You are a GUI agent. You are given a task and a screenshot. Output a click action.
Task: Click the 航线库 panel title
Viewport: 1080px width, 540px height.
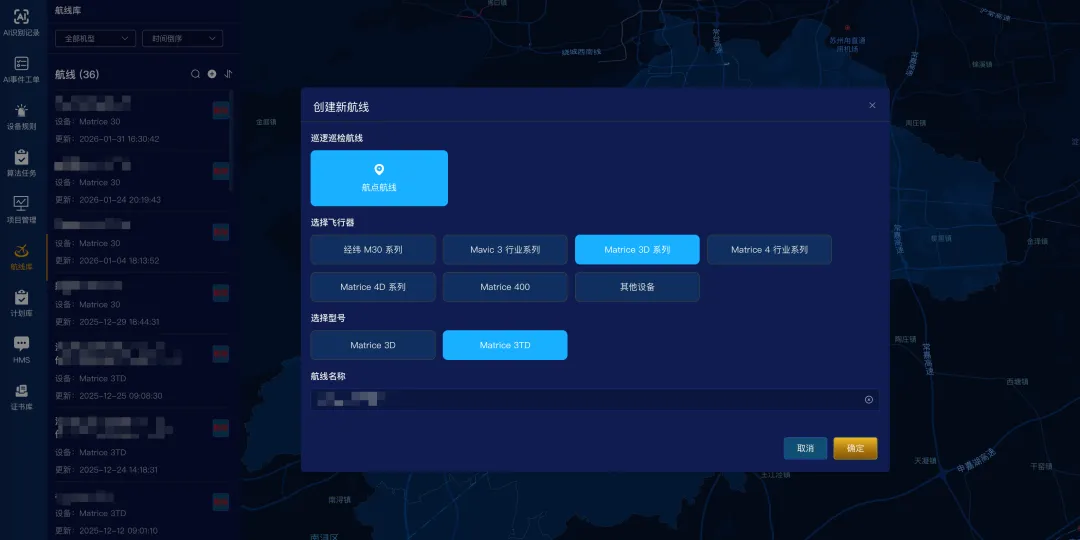pos(68,10)
